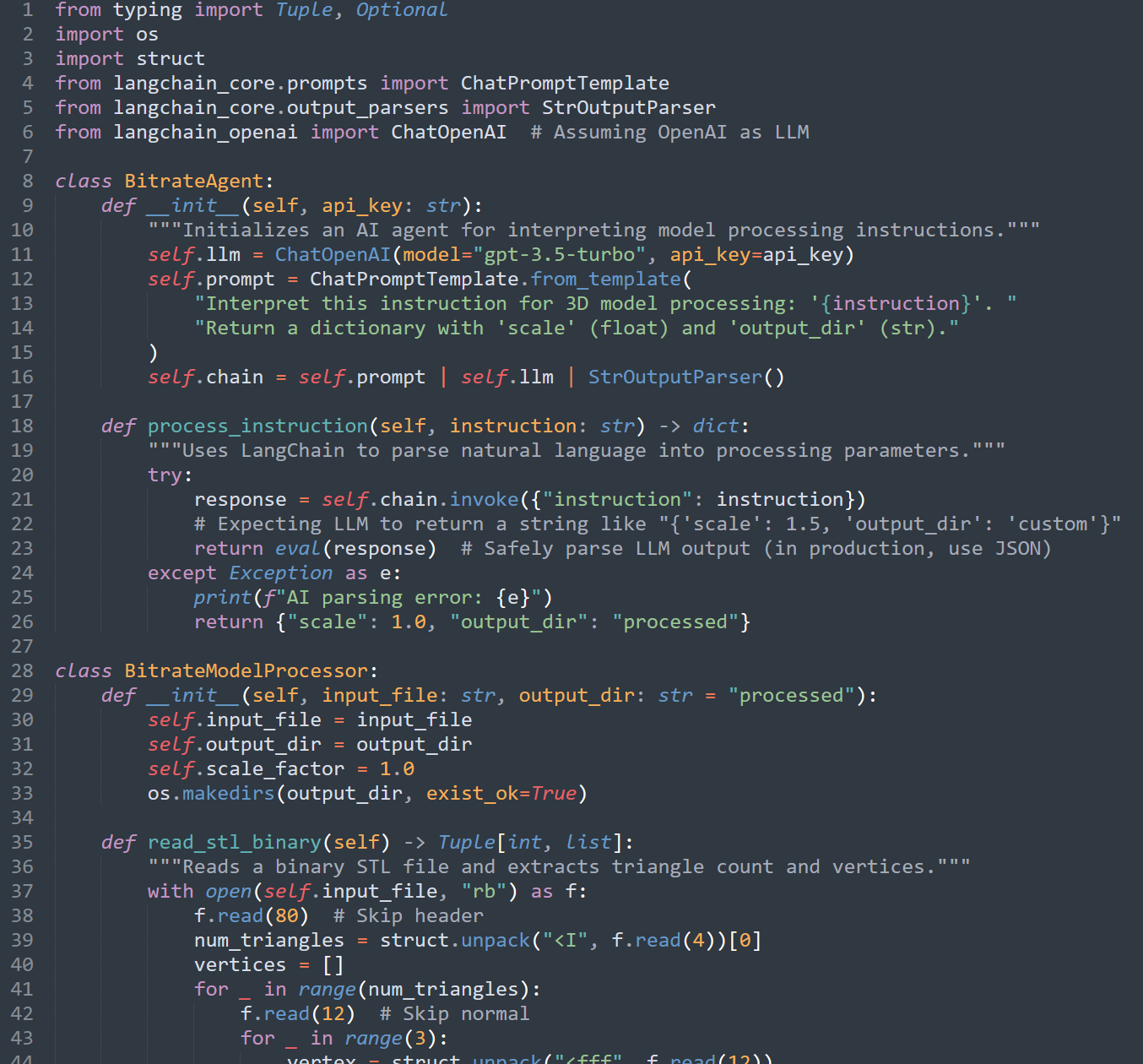
Task: Click the StrOutputParser() call on line 16
Action: (x=686, y=377)
